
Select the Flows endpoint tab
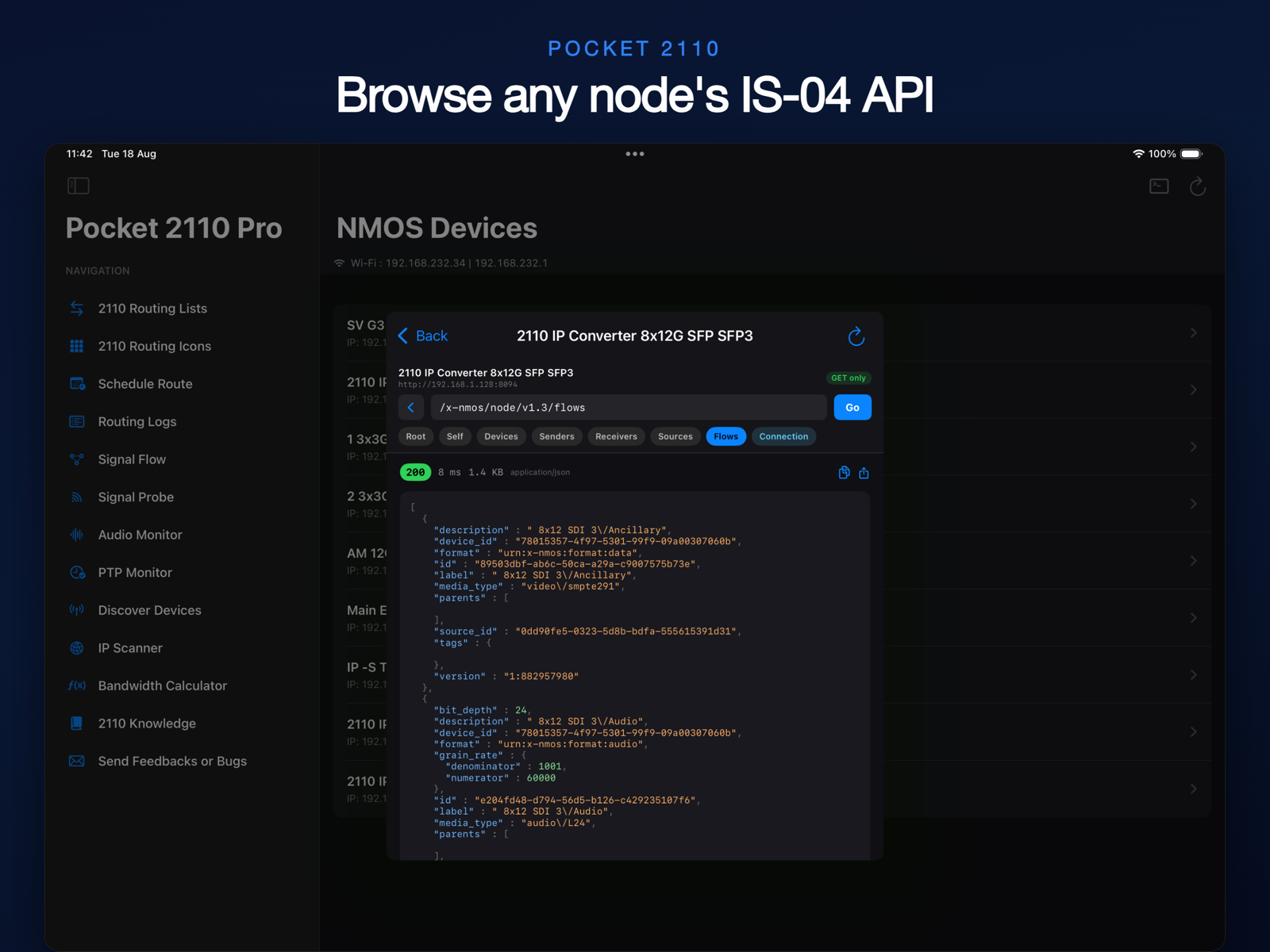tap(725, 436)
